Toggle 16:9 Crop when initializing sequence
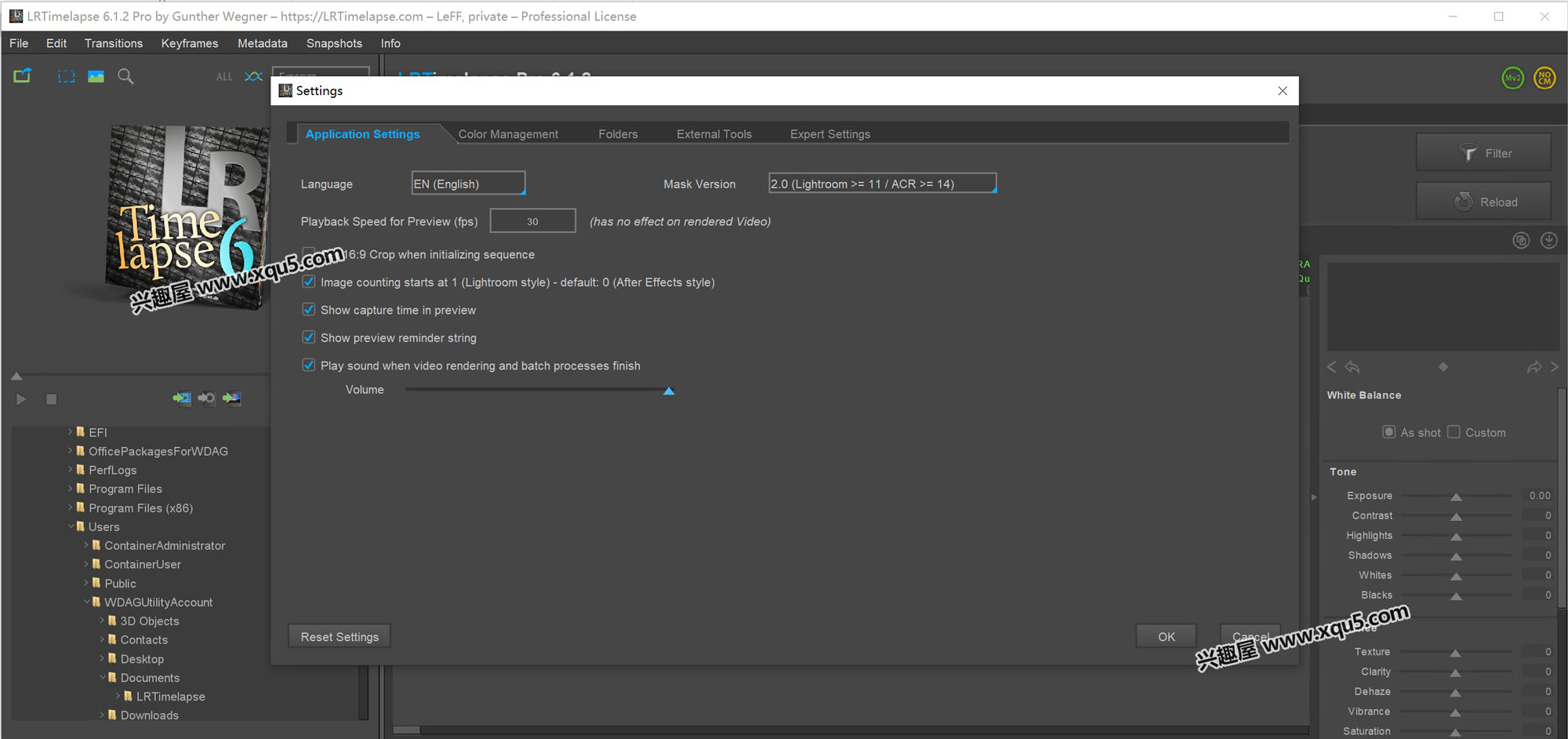The height and width of the screenshot is (739, 1568). (309, 254)
